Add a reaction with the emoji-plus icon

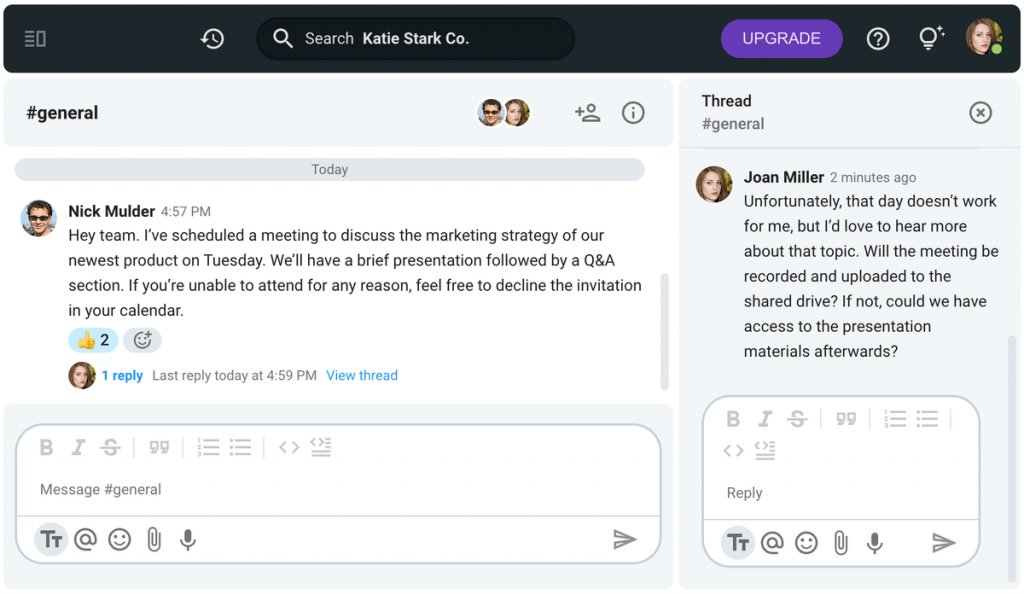(x=142, y=340)
